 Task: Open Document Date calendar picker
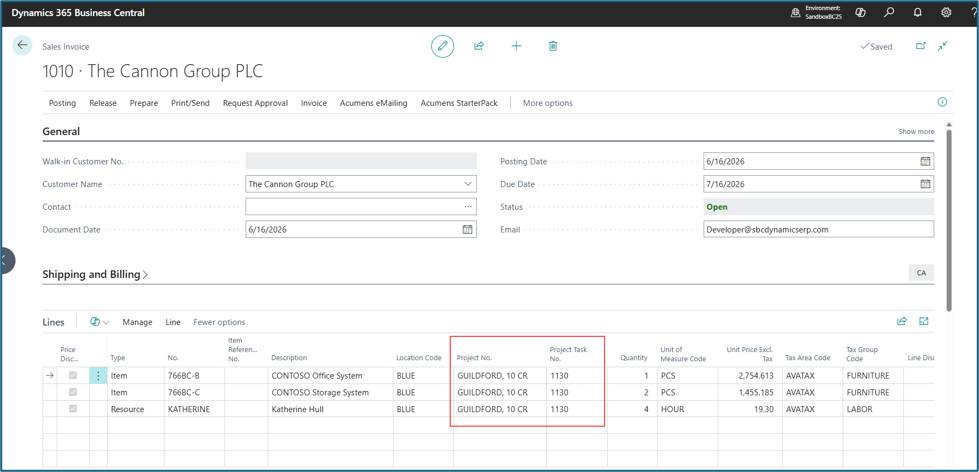pyautogui.click(x=467, y=229)
